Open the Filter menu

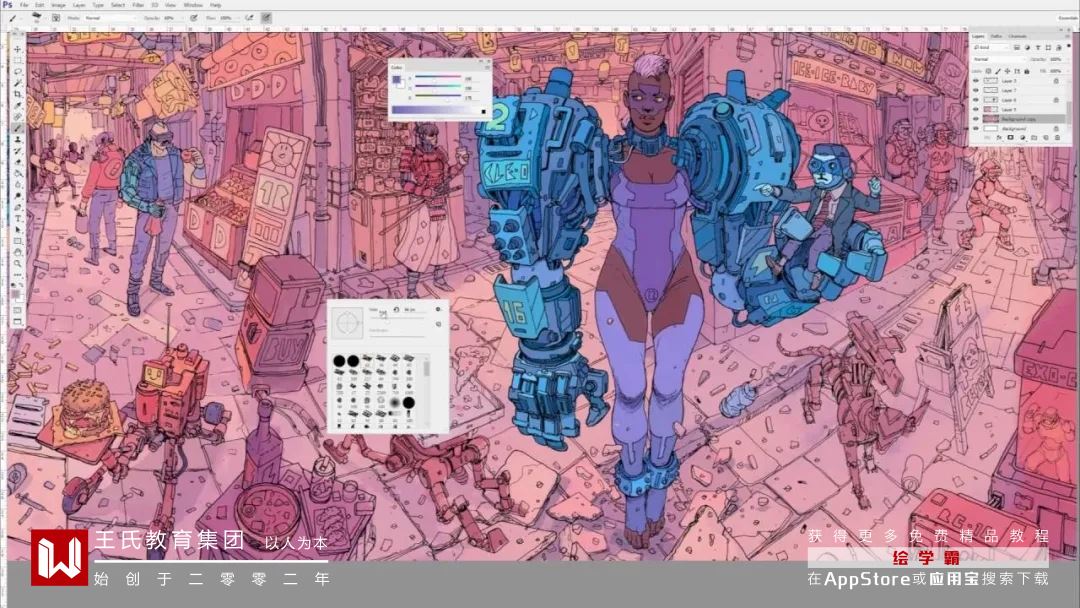(x=138, y=5)
